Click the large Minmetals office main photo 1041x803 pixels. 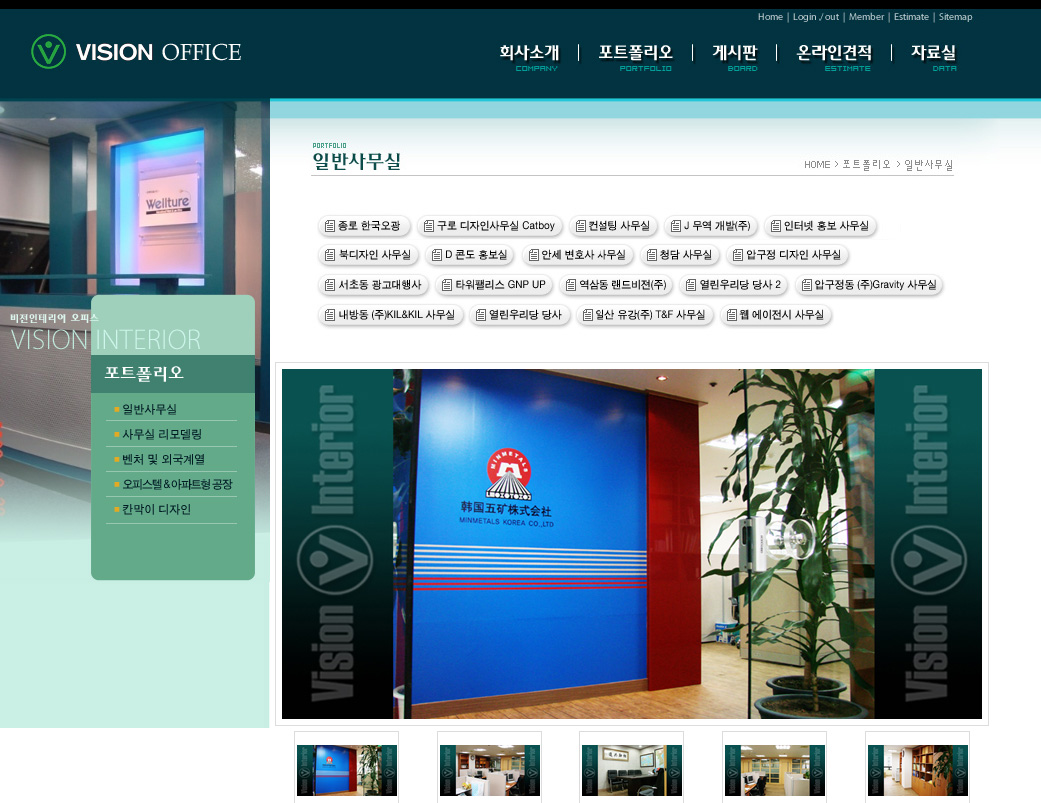point(632,544)
